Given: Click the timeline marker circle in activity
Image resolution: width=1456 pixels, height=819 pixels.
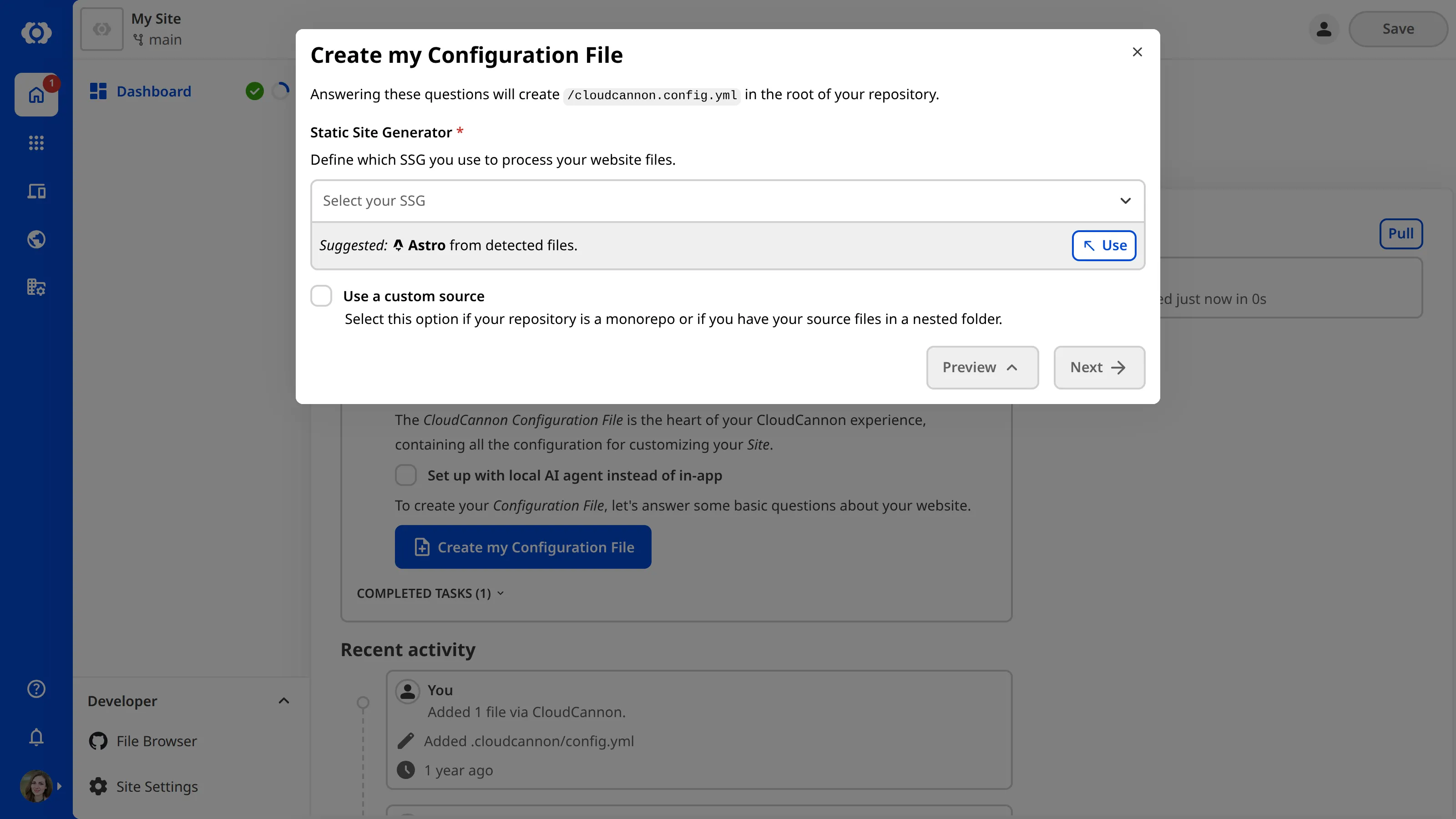Looking at the screenshot, I should [x=363, y=703].
